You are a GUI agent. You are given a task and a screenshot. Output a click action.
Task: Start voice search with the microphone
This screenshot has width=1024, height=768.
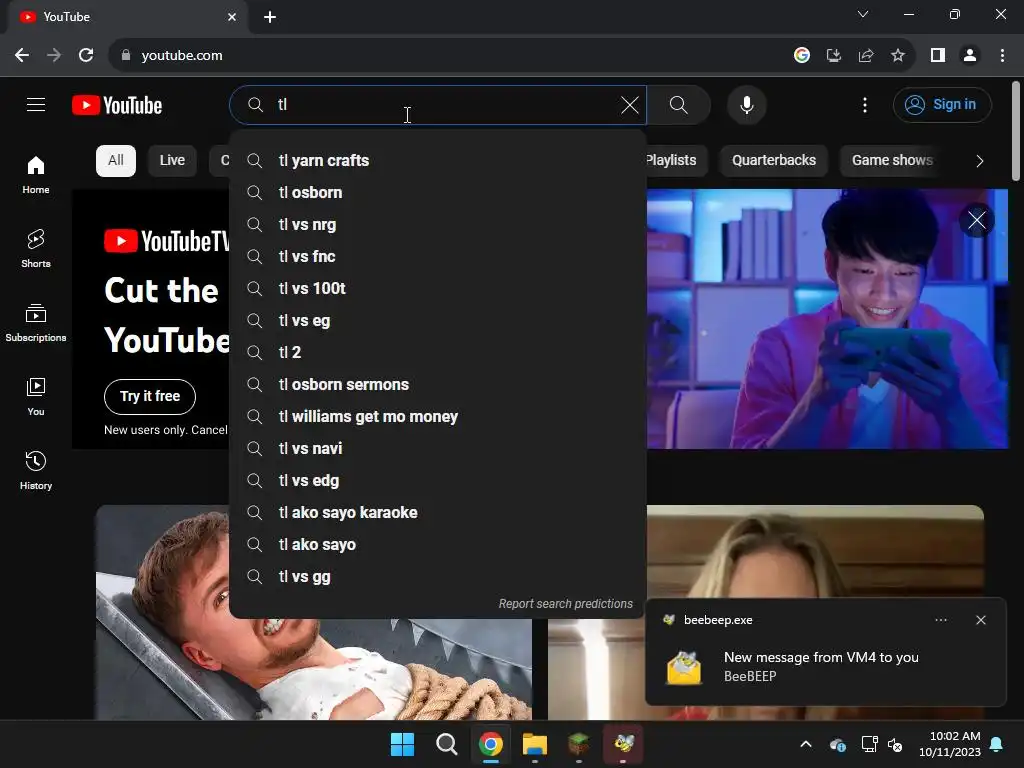(x=746, y=104)
